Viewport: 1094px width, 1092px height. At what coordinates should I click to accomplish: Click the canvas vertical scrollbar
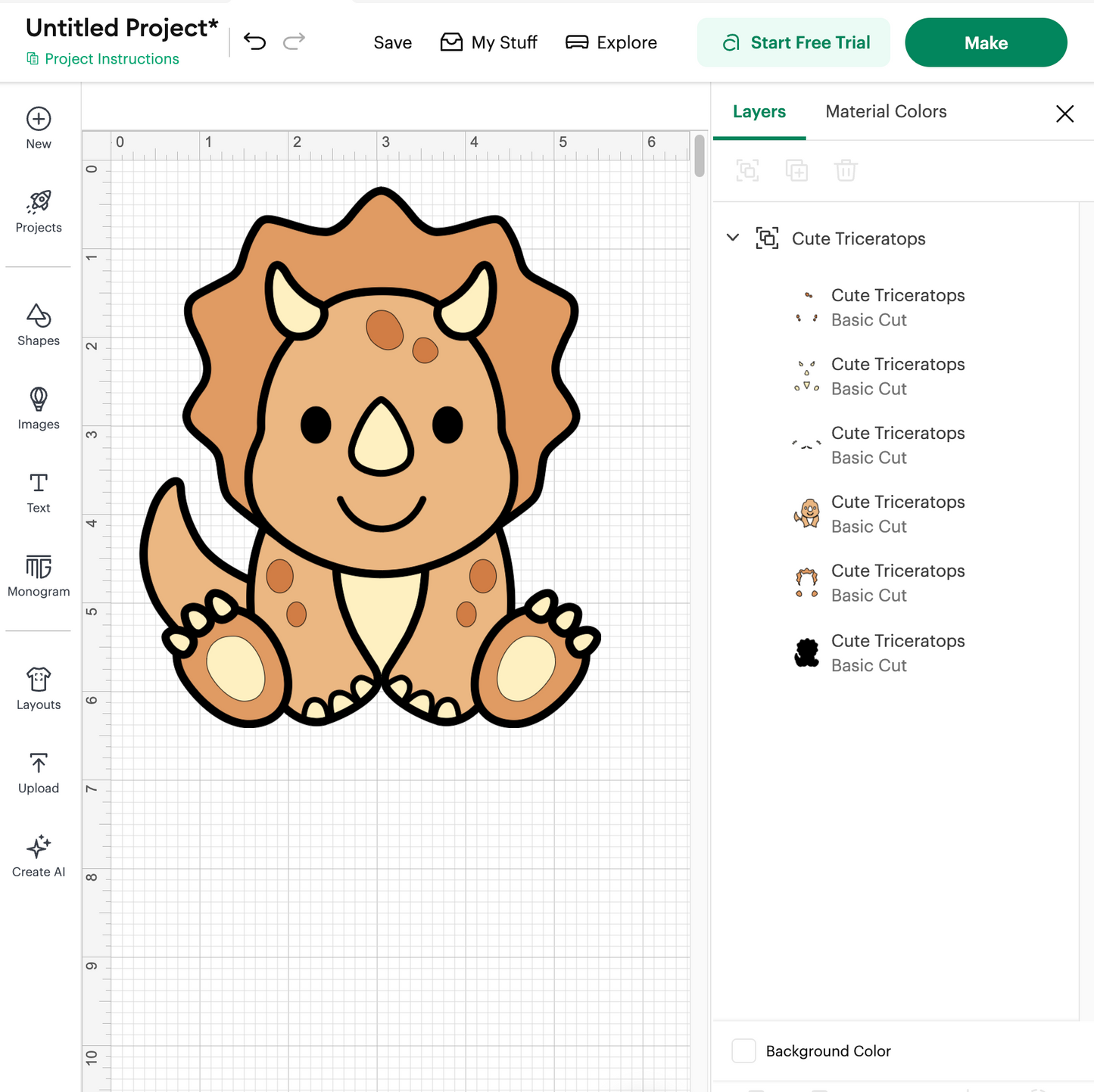click(700, 157)
